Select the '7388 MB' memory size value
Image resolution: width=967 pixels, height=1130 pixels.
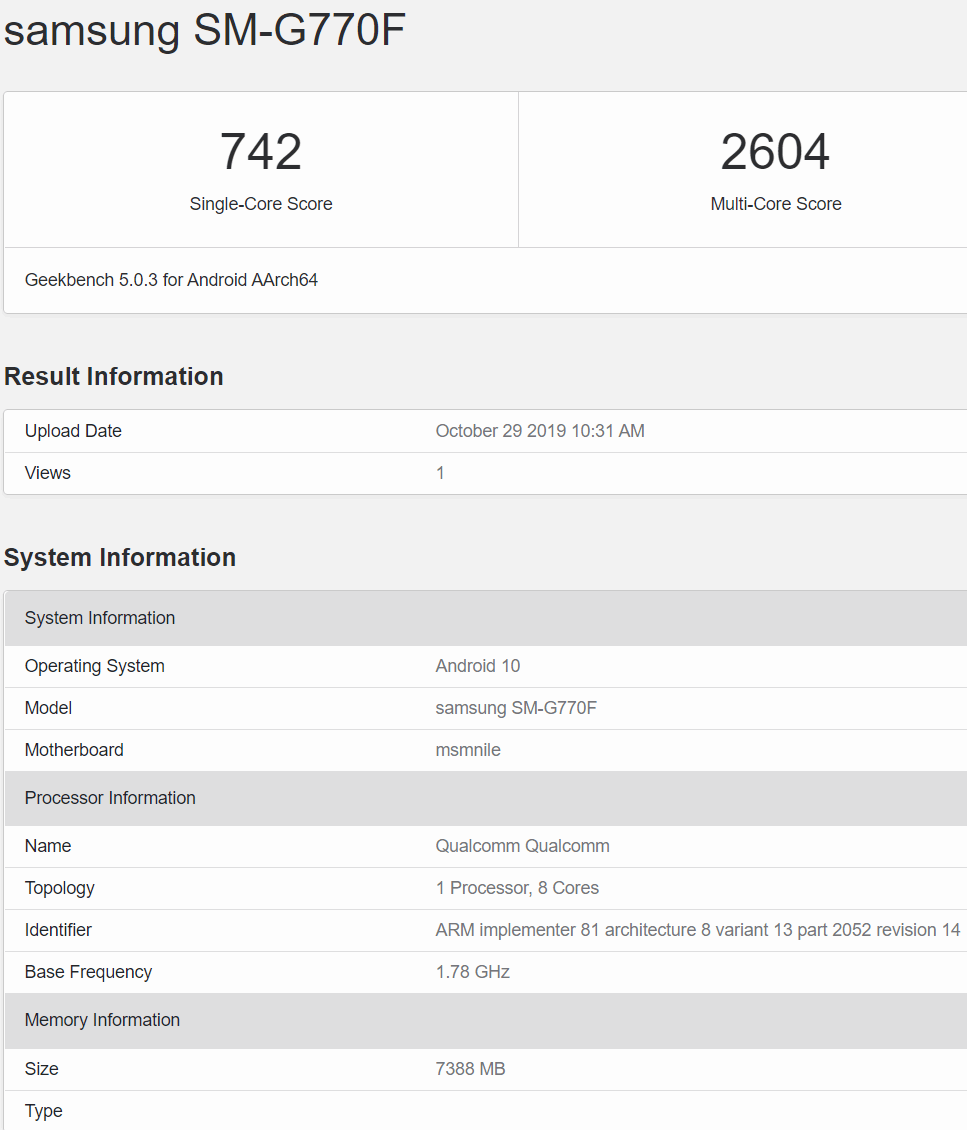pyautogui.click(x=471, y=1069)
